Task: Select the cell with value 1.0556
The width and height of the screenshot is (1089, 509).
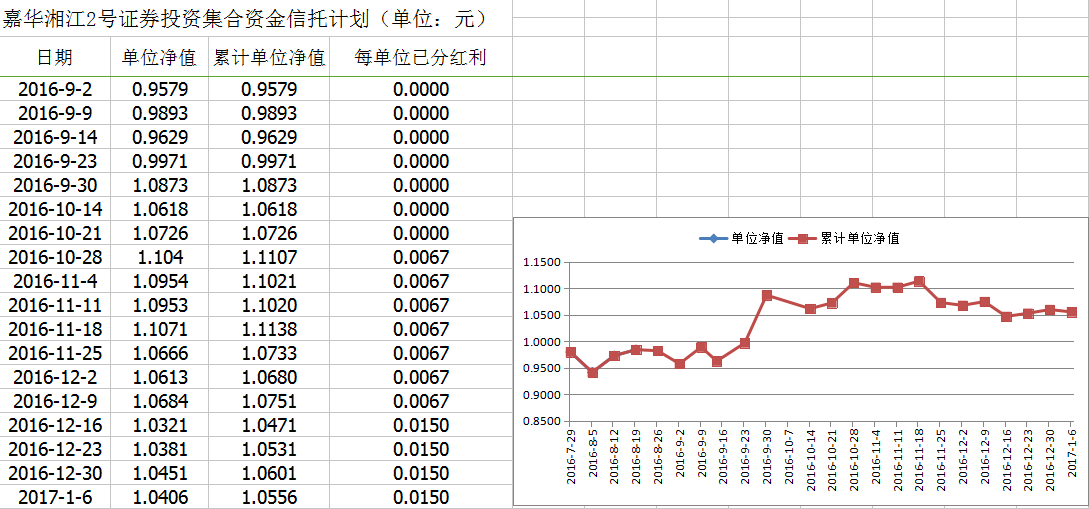Action: point(269,497)
